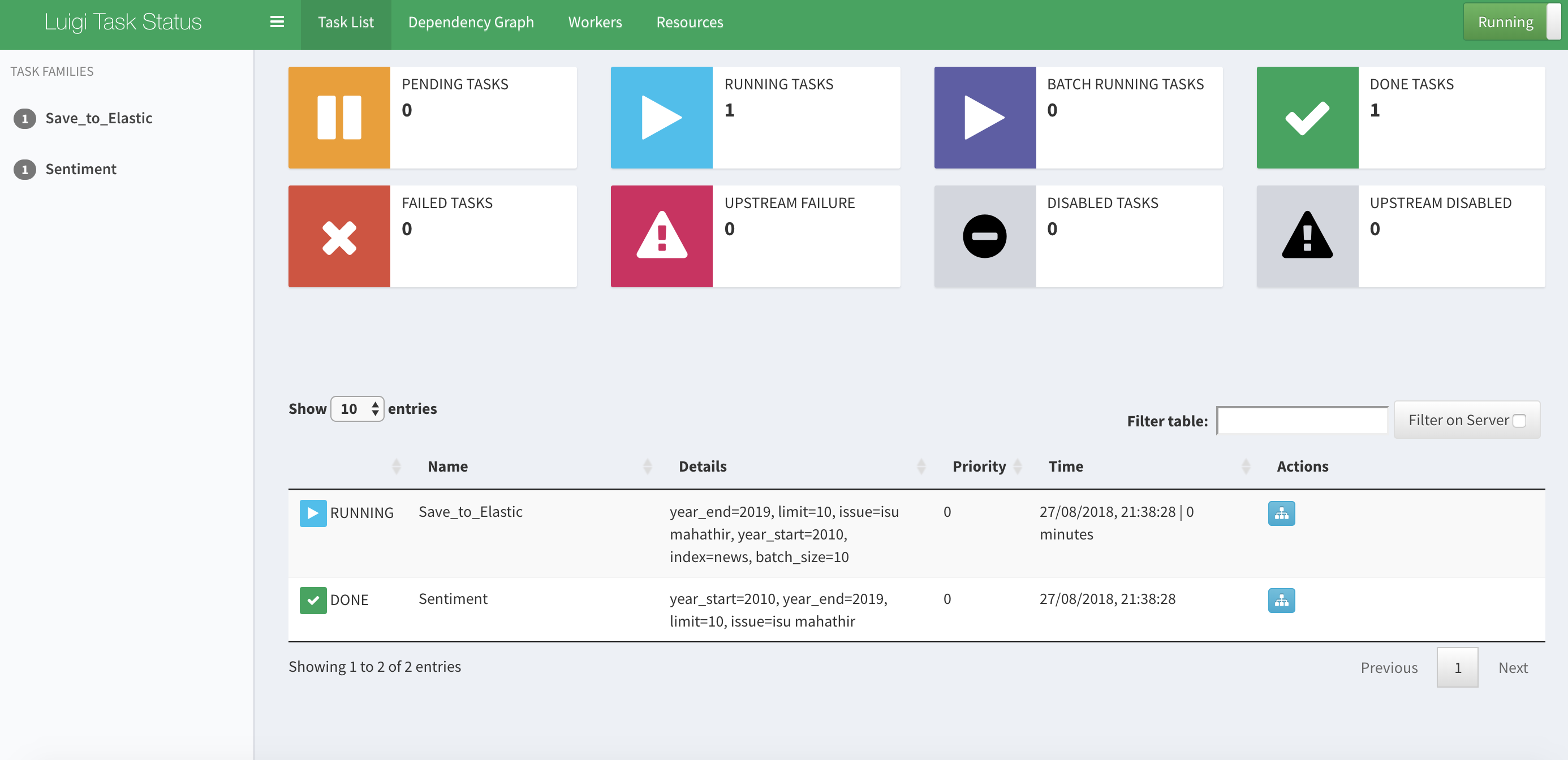Enable the Filter on Server checkbox

coord(1519,421)
